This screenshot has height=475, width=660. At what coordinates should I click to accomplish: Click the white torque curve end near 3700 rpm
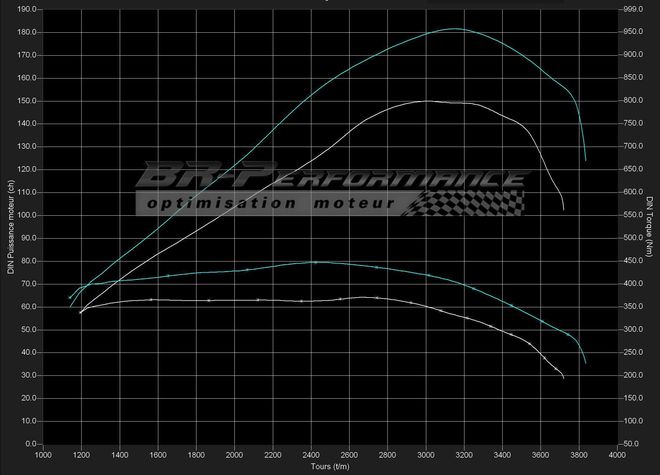563,378
